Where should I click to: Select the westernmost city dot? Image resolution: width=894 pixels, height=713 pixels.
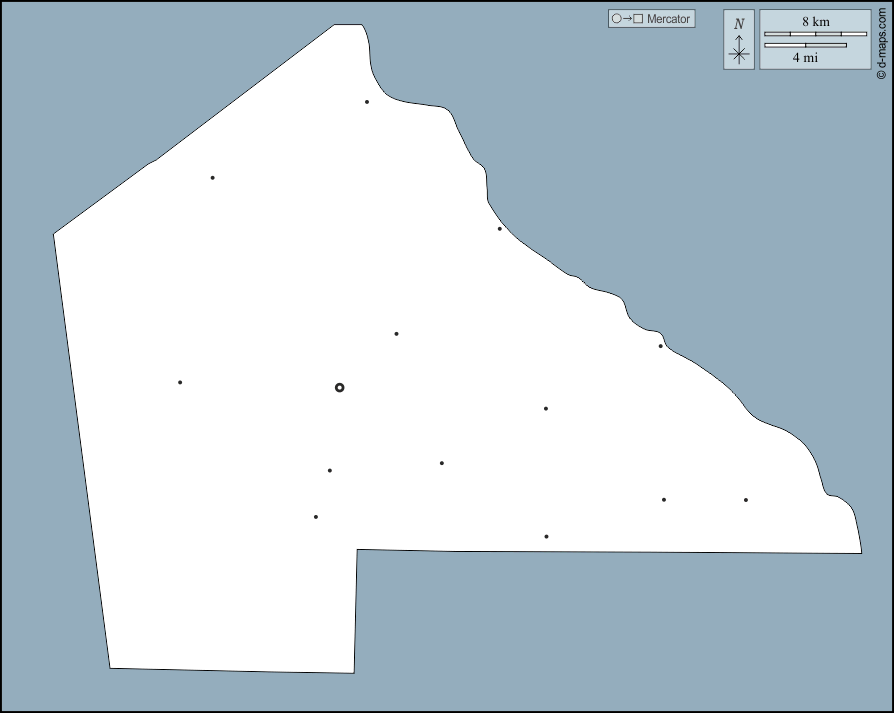point(180,382)
